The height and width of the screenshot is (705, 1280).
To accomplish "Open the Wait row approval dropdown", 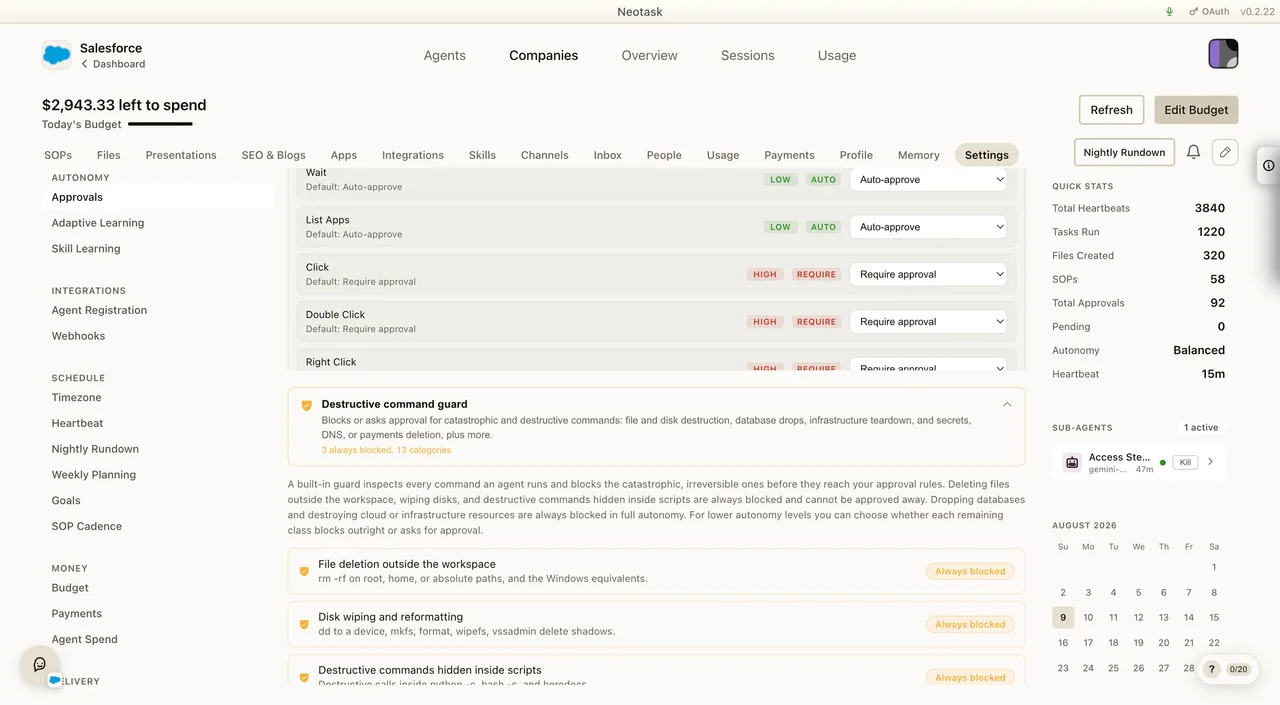I will (929, 180).
